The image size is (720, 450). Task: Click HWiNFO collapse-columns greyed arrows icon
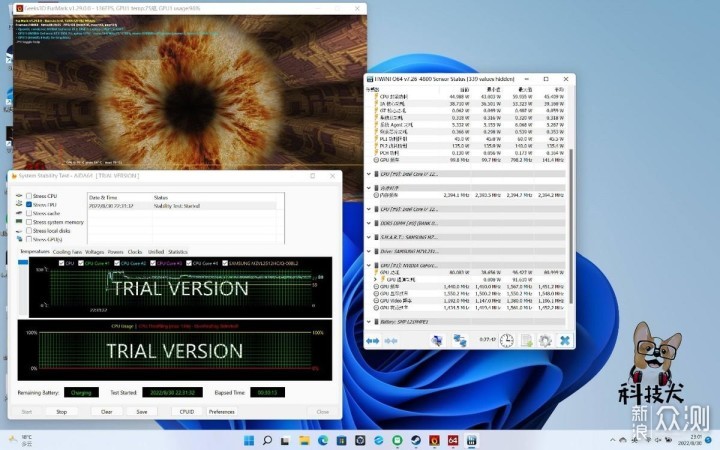pyautogui.click(x=390, y=341)
